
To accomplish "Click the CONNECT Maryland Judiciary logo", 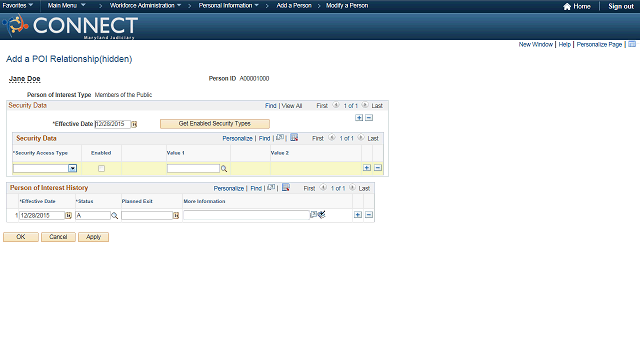I will (x=70, y=26).
